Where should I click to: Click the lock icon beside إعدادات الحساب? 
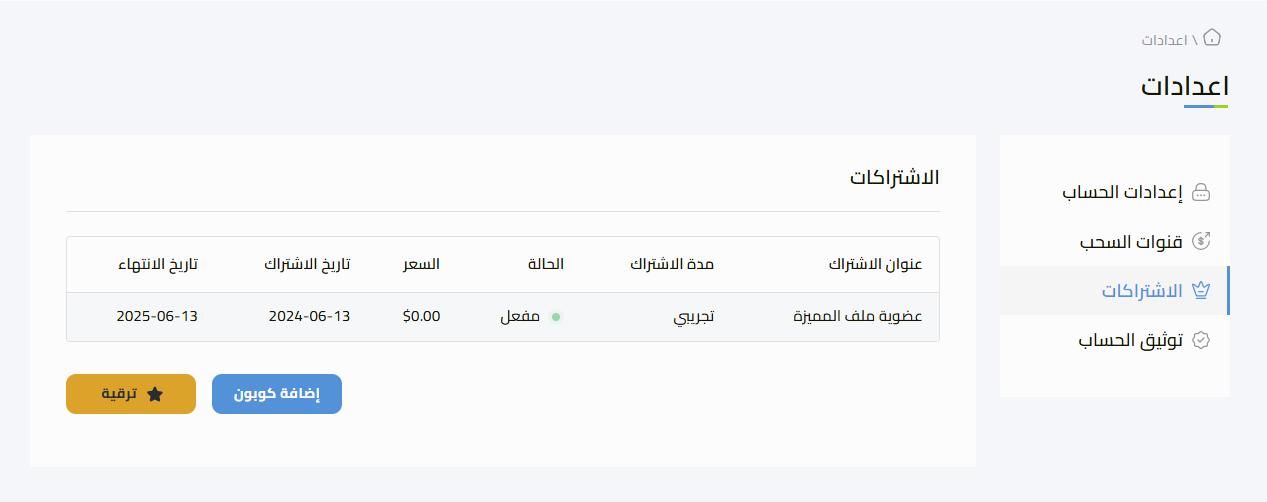(1202, 192)
